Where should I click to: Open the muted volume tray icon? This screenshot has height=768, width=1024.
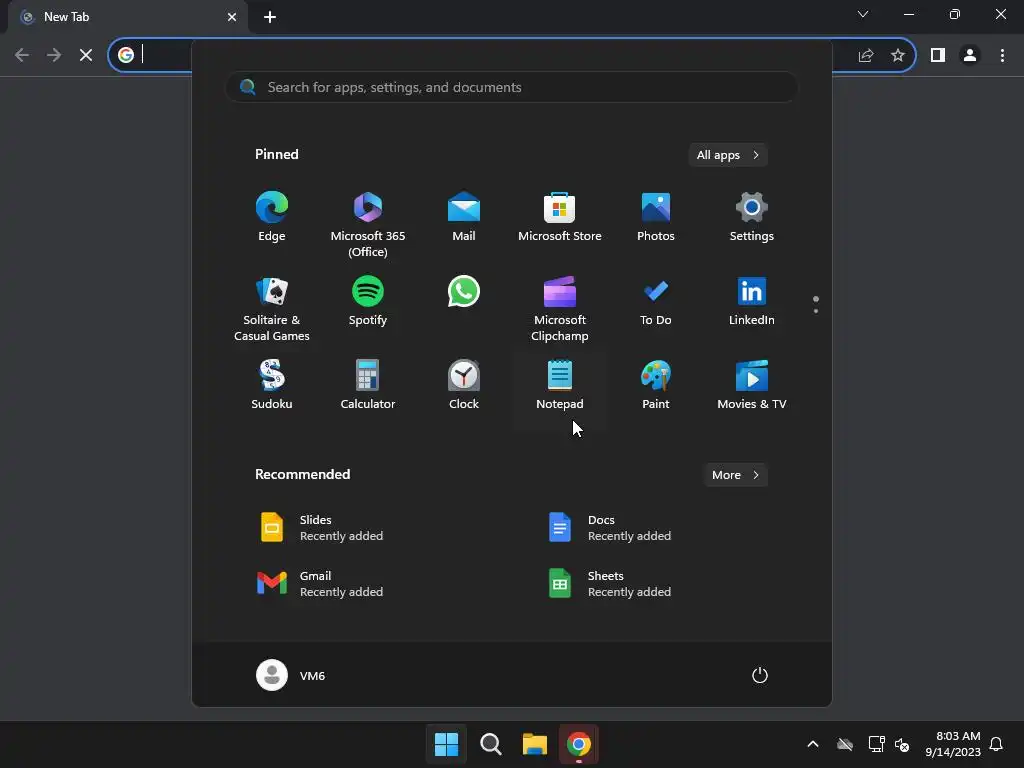pos(902,744)
